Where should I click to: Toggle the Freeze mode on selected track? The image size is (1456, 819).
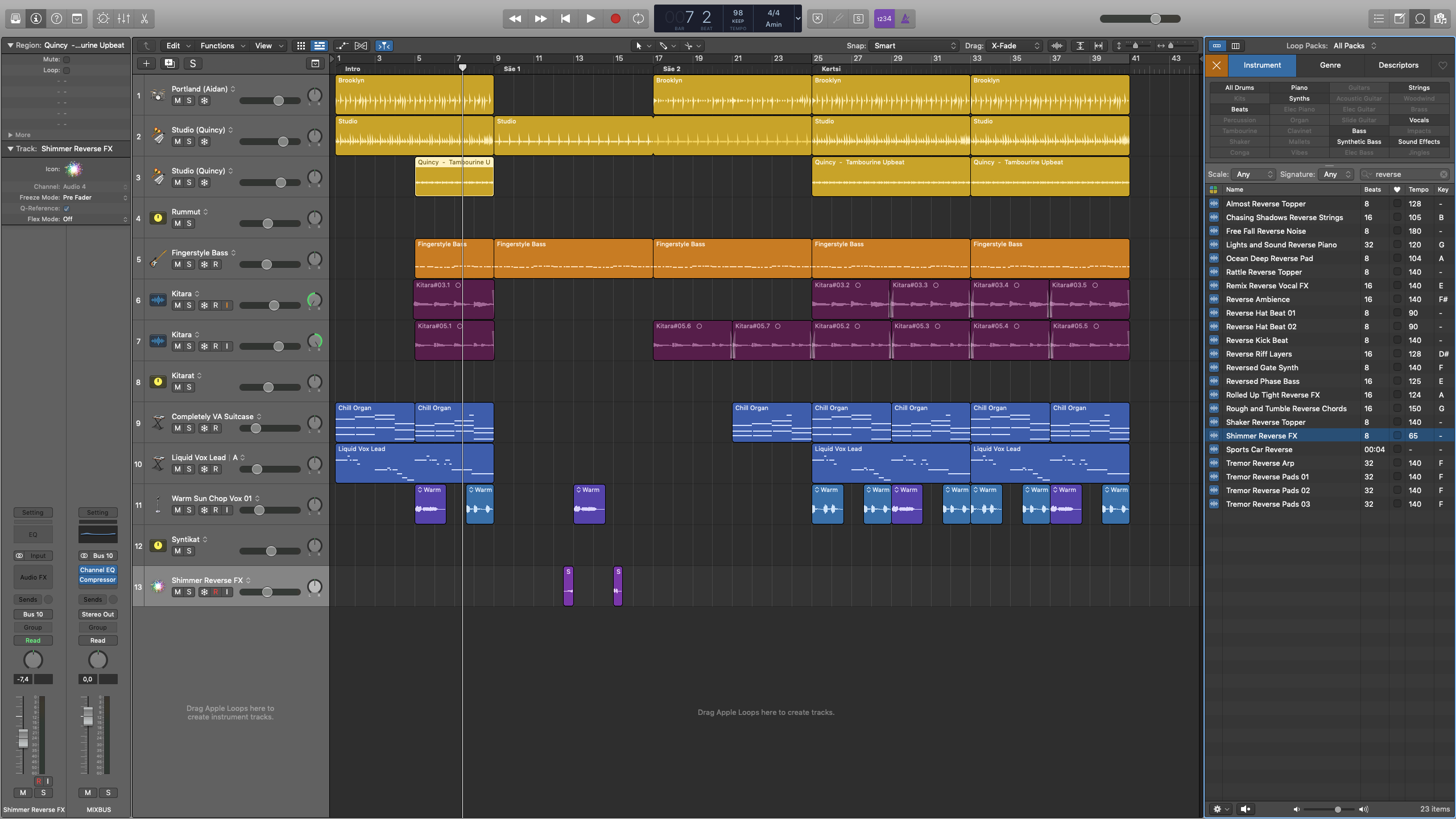coord(203,592)
